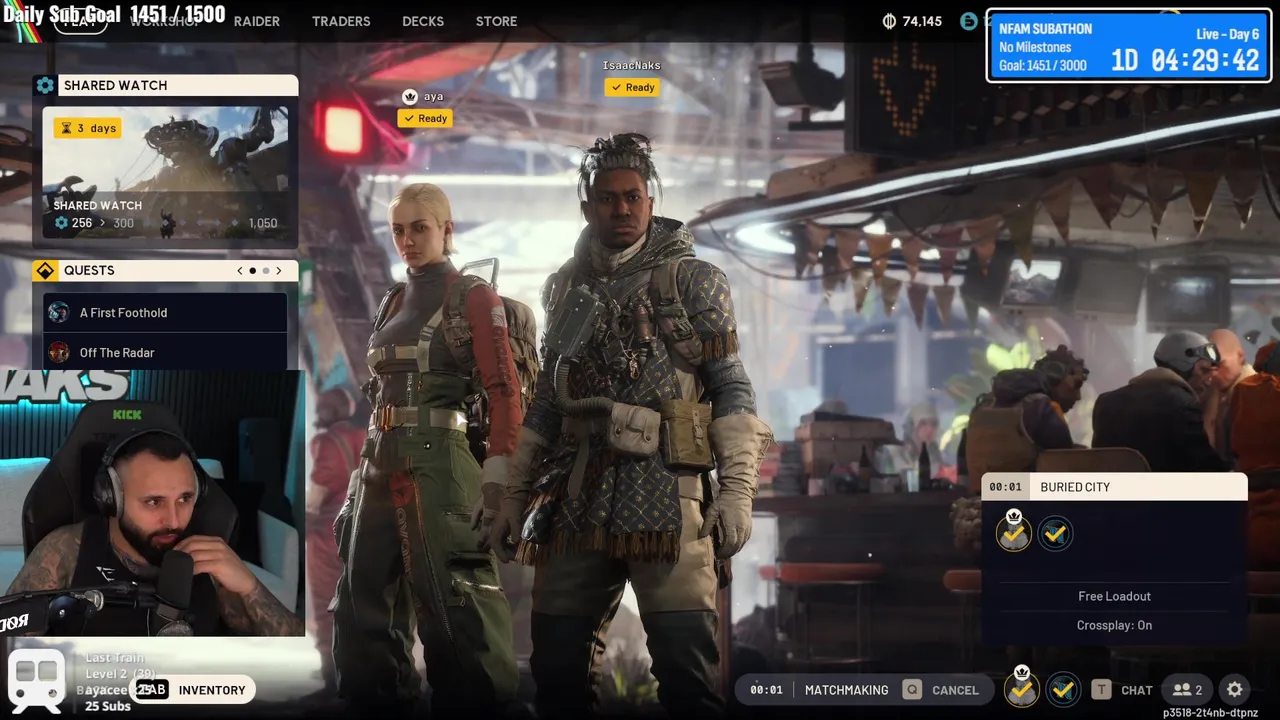
Task: Click the 1,050 final reward value
Action: click(262, 223)
